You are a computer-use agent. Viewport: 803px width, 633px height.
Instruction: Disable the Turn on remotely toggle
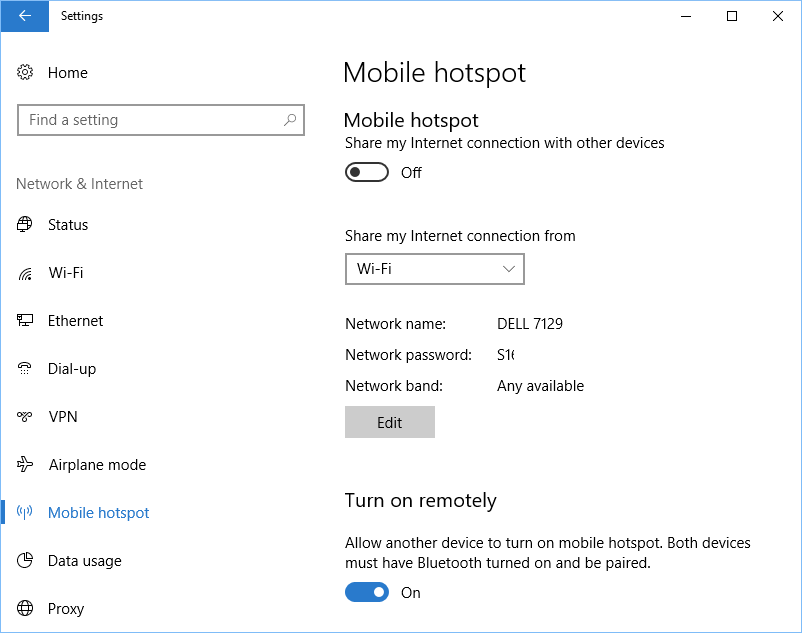click(x=367, y=593)
